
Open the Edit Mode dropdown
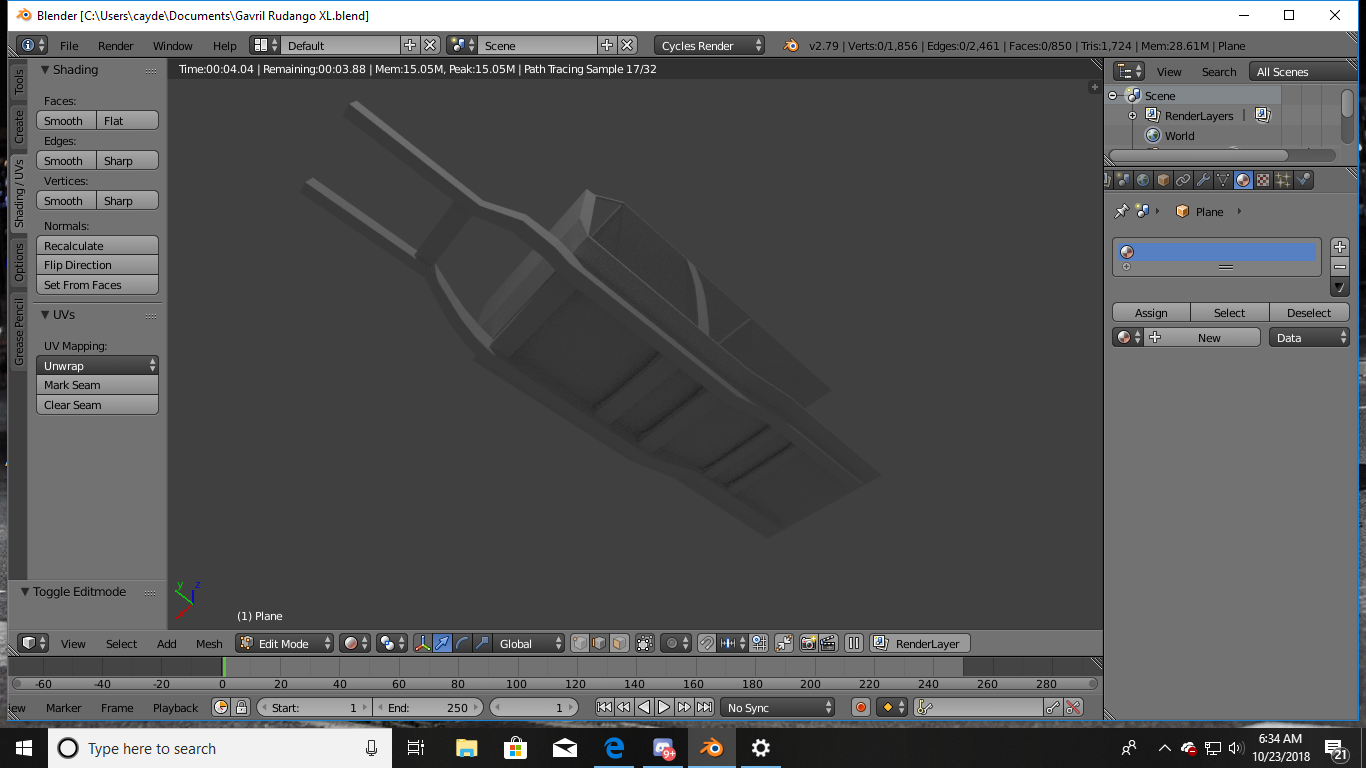[x=285, y=643]
